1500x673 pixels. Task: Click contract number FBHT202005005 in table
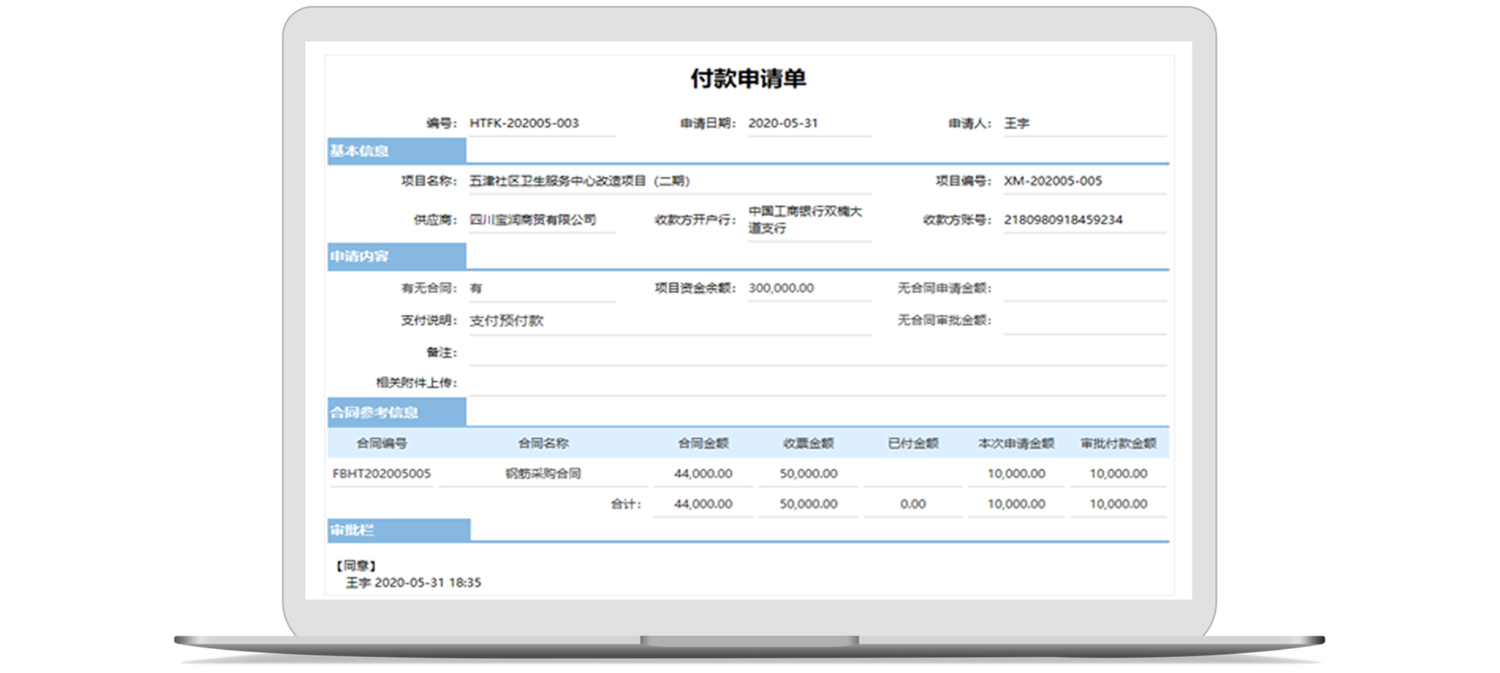pyautogui.click(x=382, y=474)
